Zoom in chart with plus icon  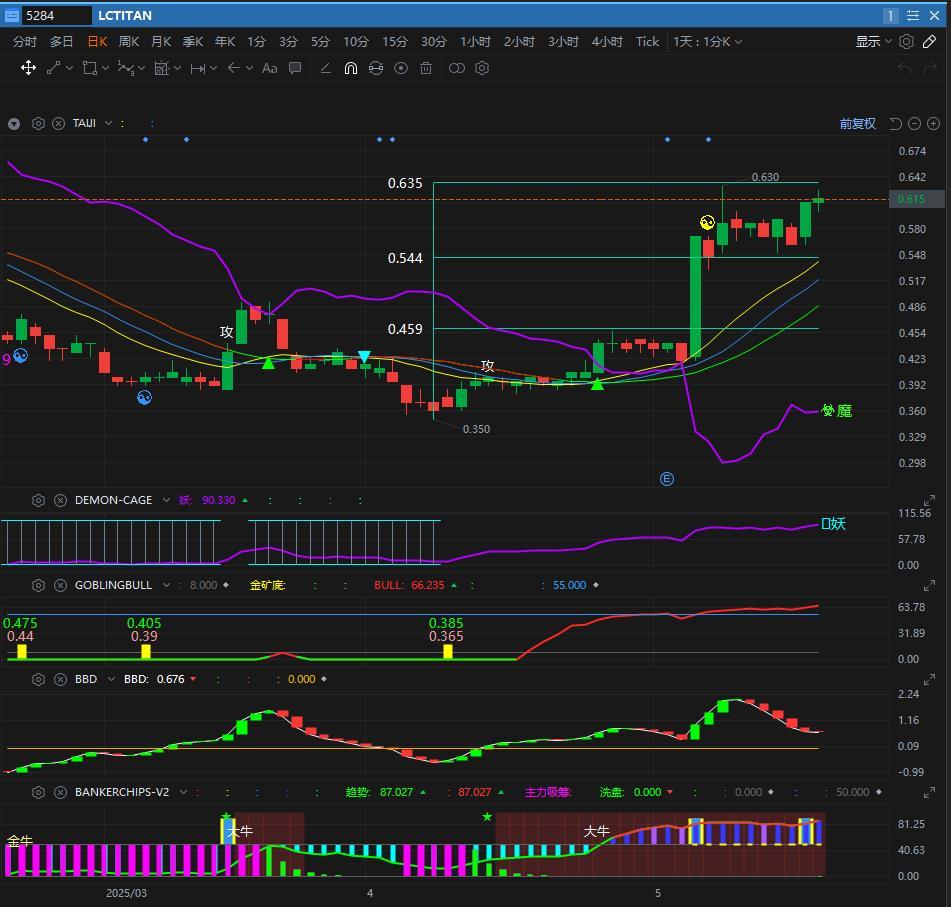click(934, 124)
